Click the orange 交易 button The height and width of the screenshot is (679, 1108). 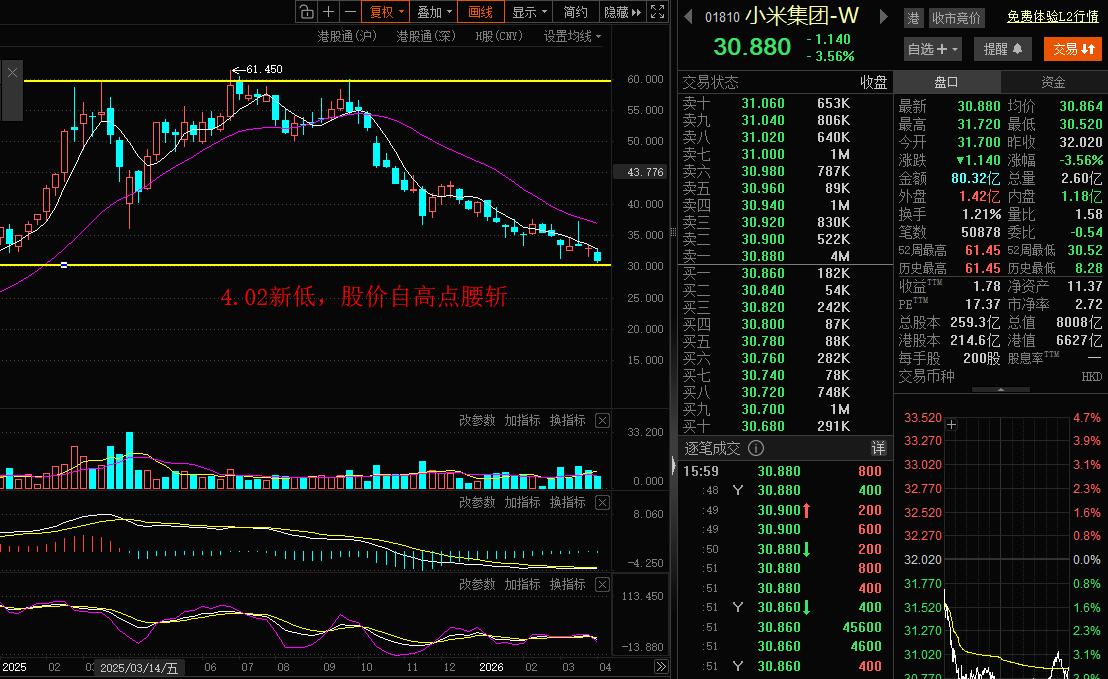[x=1073, y=49]
